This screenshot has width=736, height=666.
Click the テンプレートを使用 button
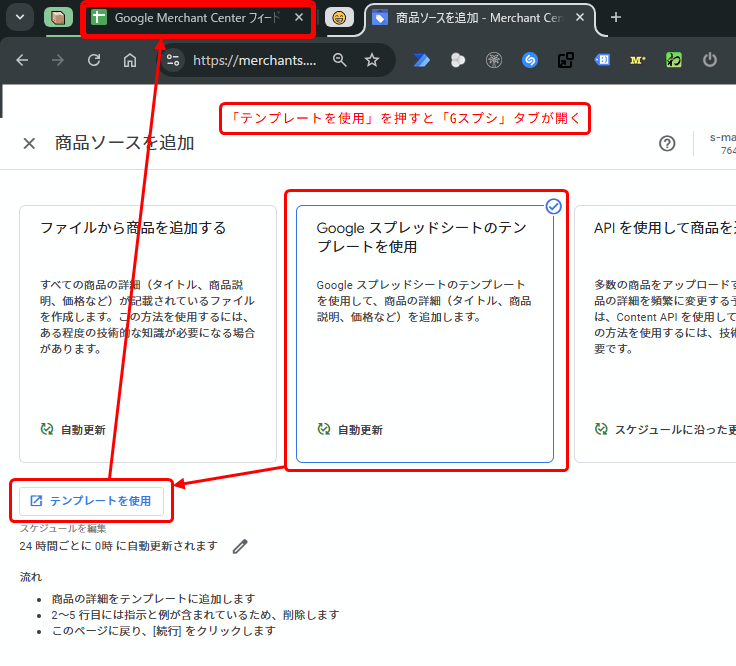(x=91, y=501)
